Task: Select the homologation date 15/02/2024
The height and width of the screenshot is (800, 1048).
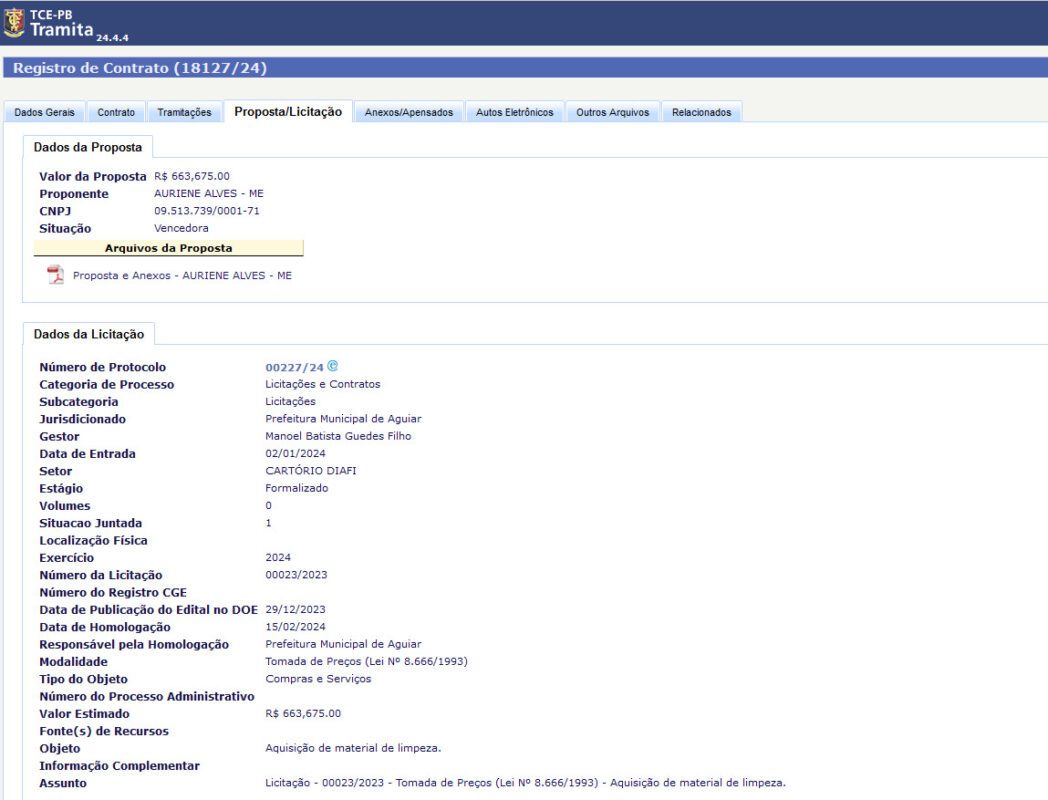Action: point(295,627)
